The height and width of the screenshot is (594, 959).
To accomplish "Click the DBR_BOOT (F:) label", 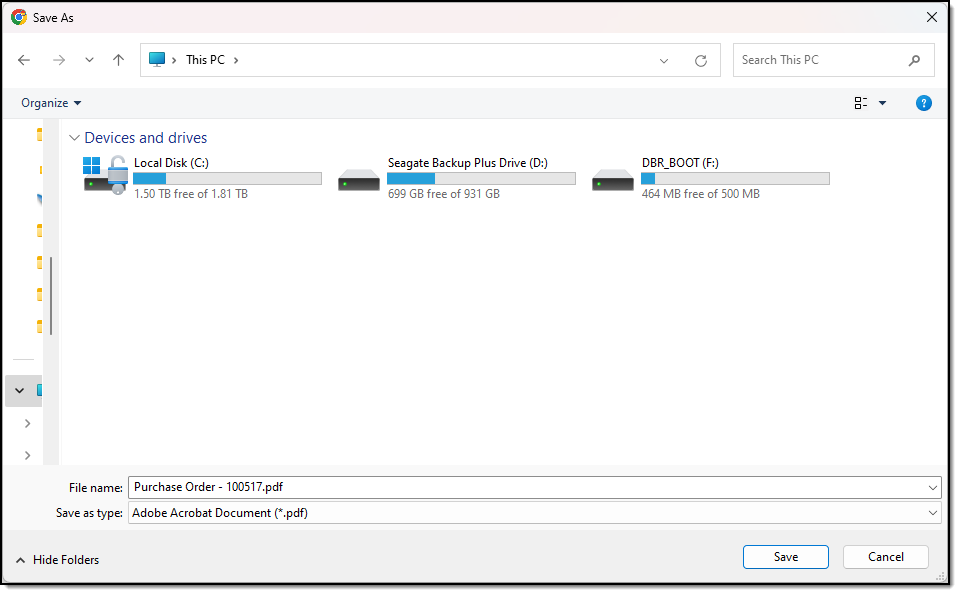I will click(680, 163).
